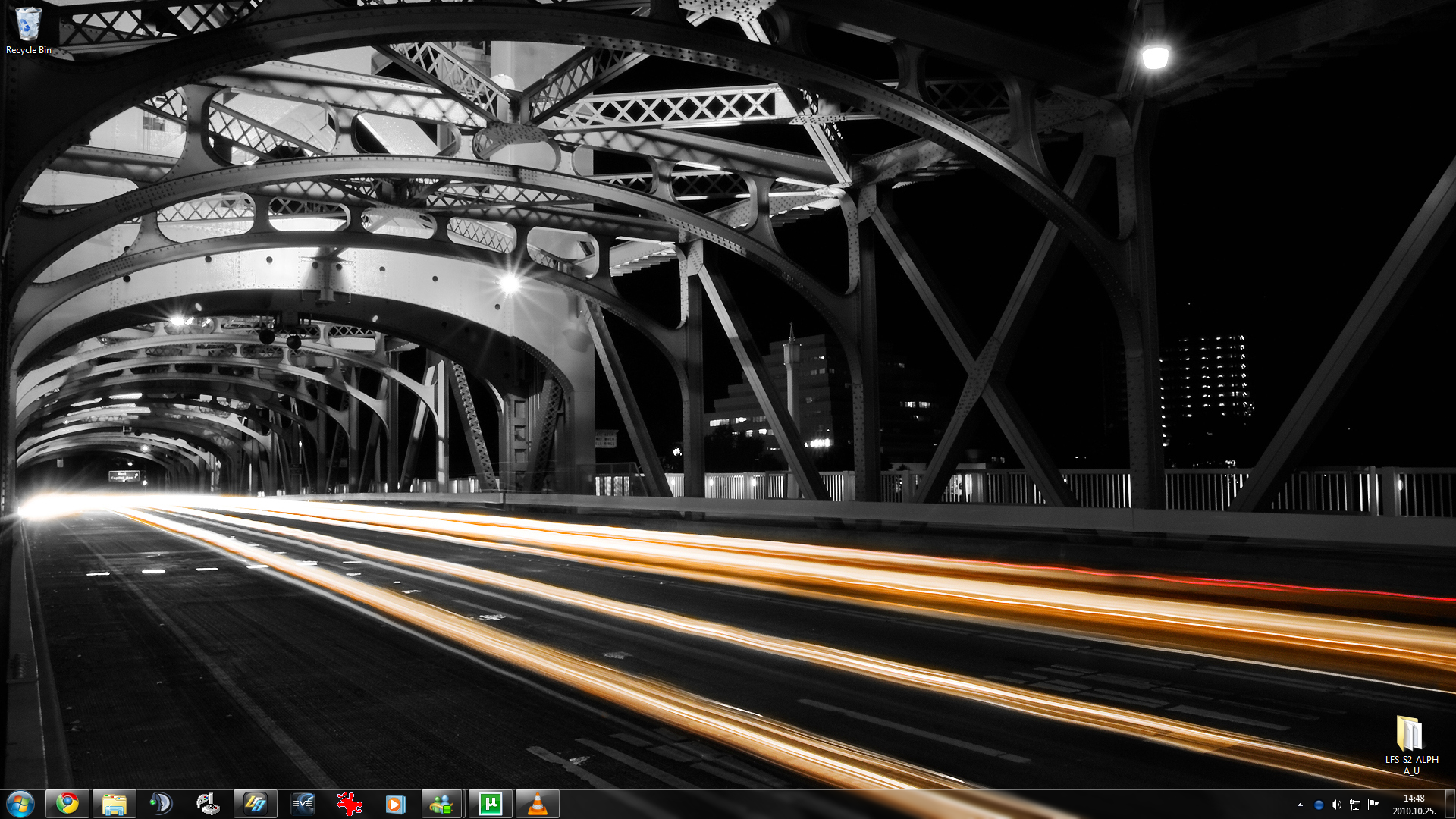
Task: Open the clock showing 14:48
Action: [1414, 804]
